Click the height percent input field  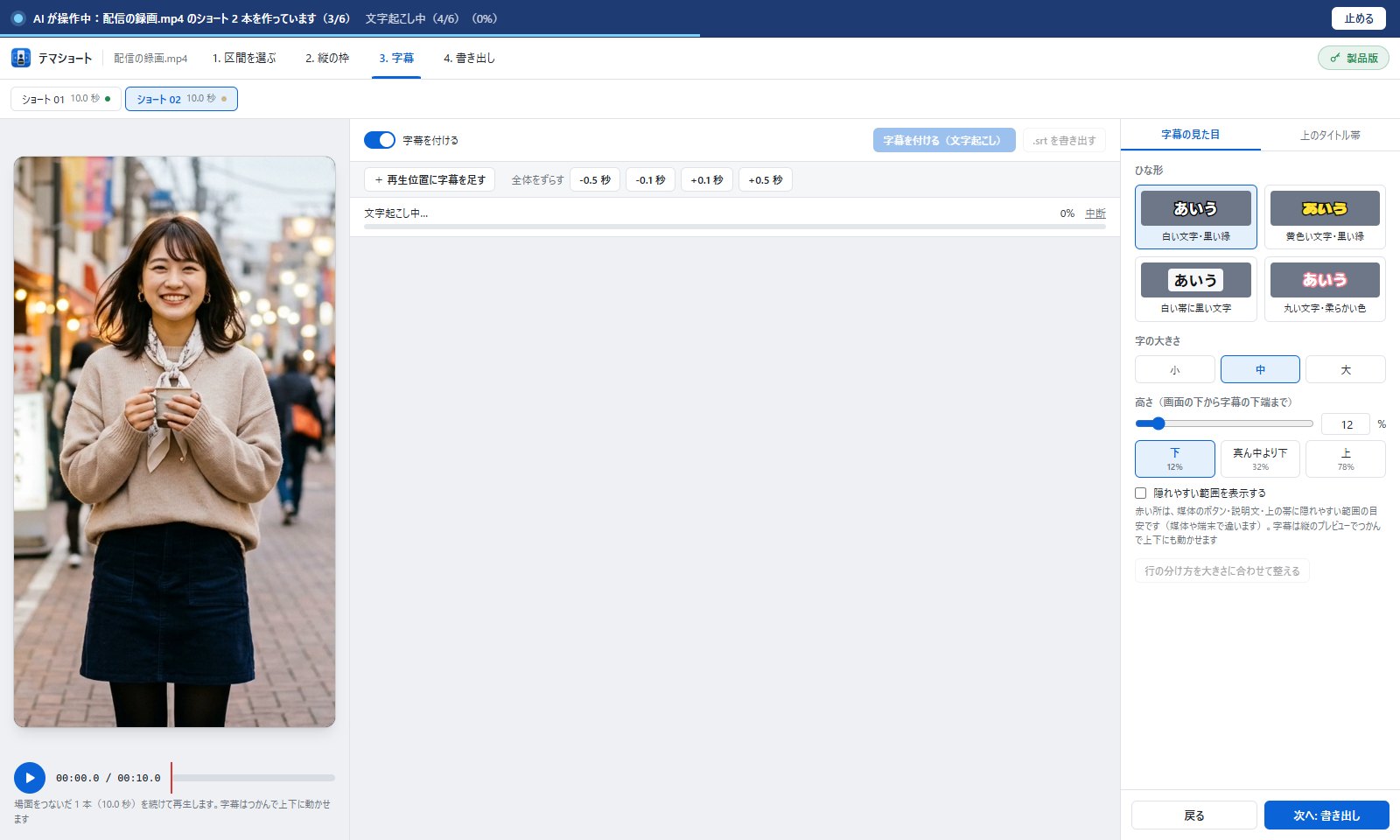(1346, 424)
